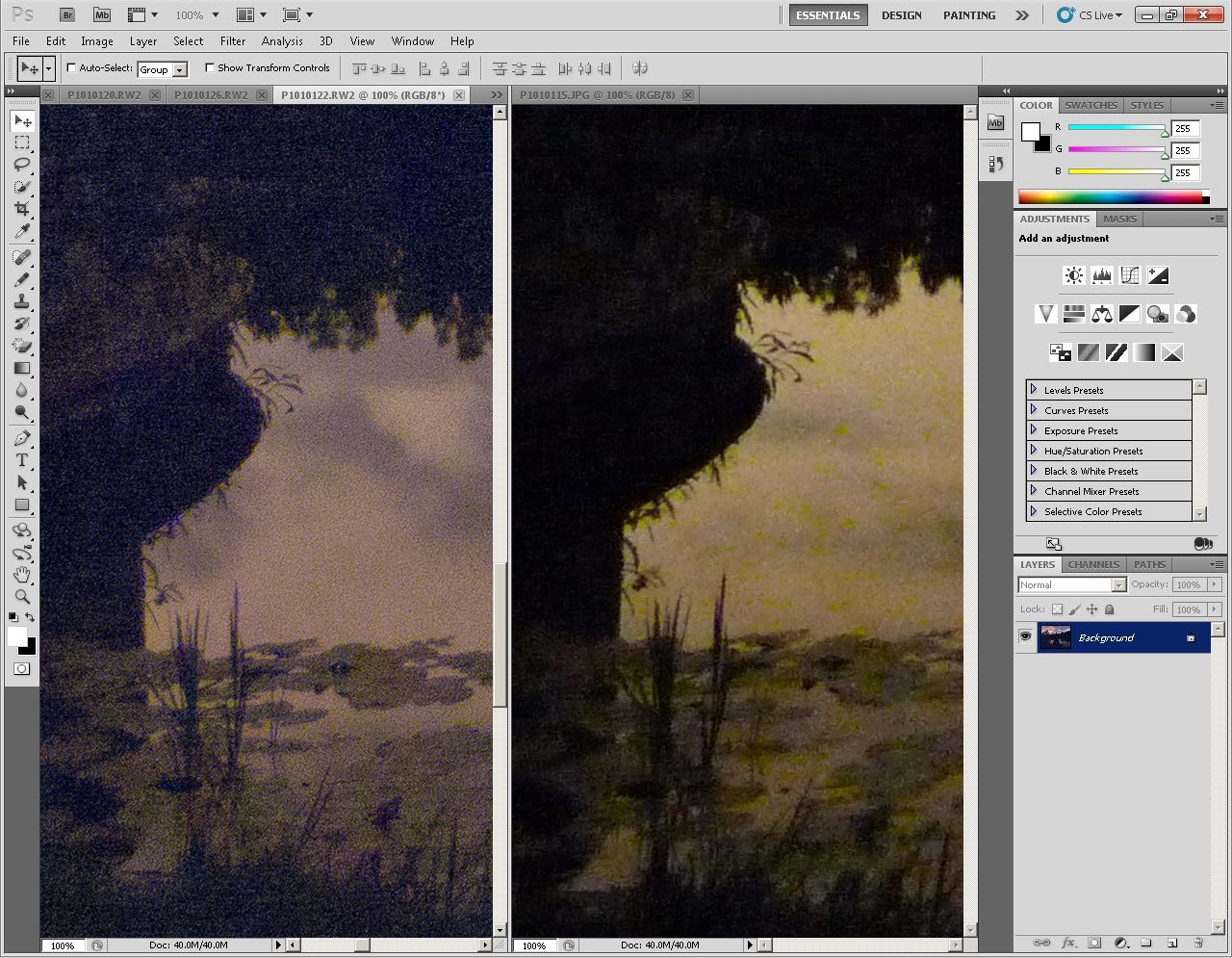Select the Eraser tool

coord(22,346)
